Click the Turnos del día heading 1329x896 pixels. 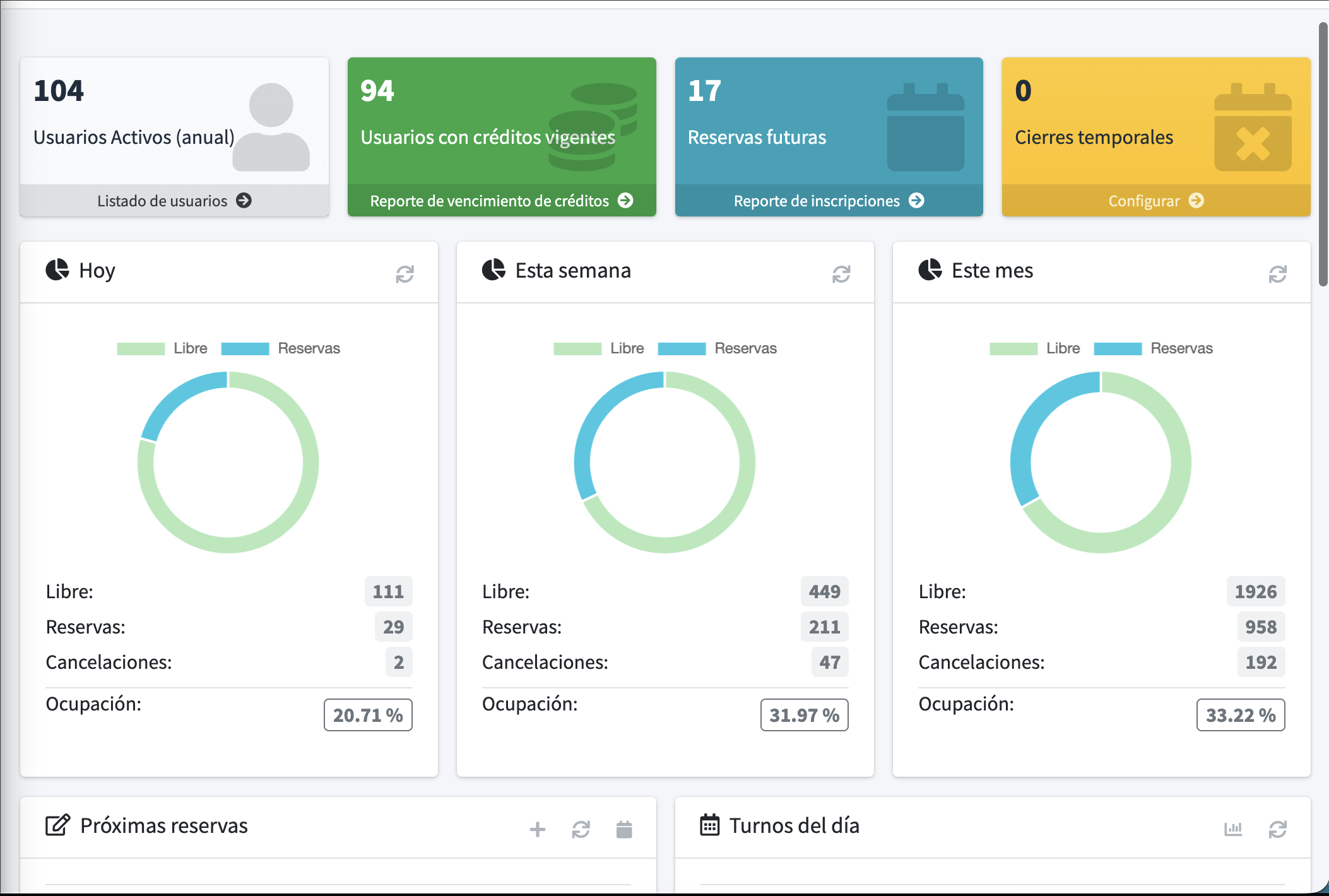794,825
